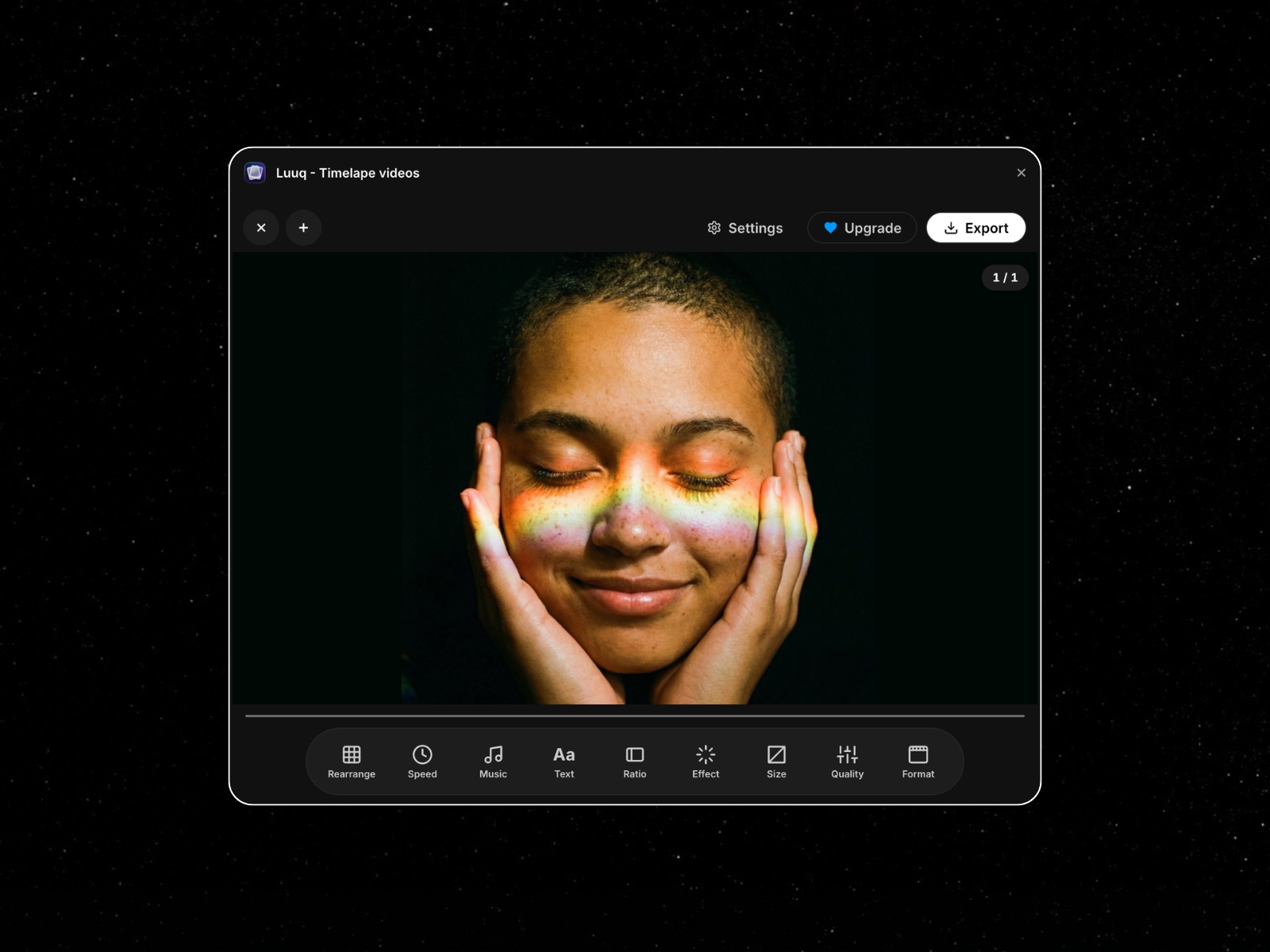This screenshot has width=1270, height=952.
Task: Open the Music tool
Action: [x=492, y=761]
